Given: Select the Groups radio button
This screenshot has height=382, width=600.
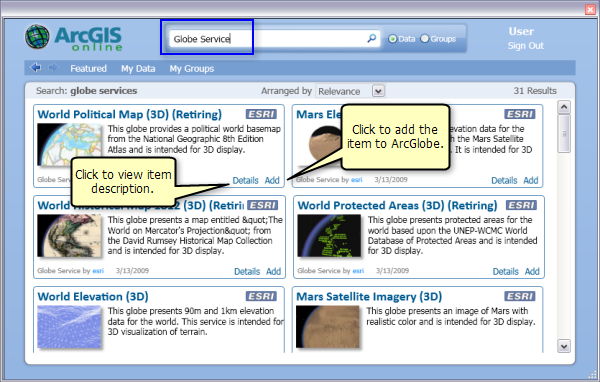Looking at the screenshot, I should coord(424,39).
